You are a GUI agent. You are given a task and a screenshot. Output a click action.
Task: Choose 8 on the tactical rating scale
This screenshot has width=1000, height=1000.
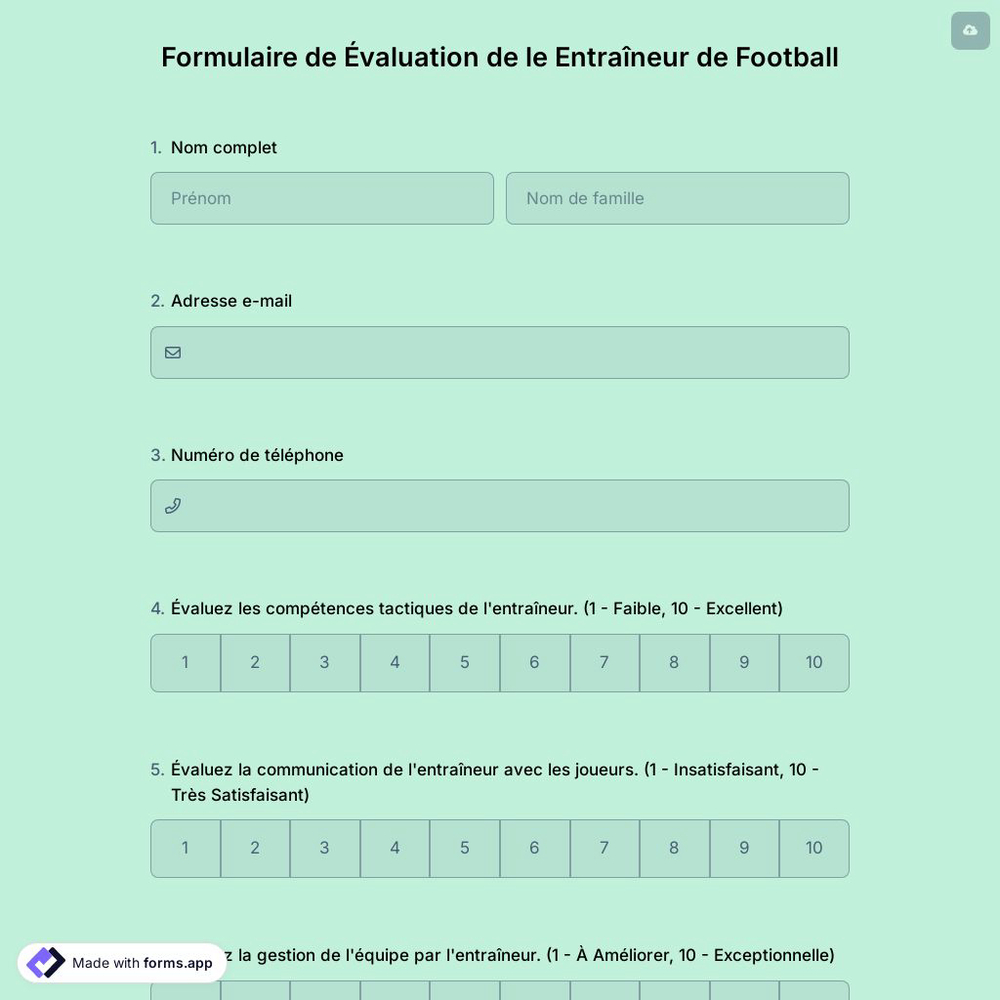[673, 662]
